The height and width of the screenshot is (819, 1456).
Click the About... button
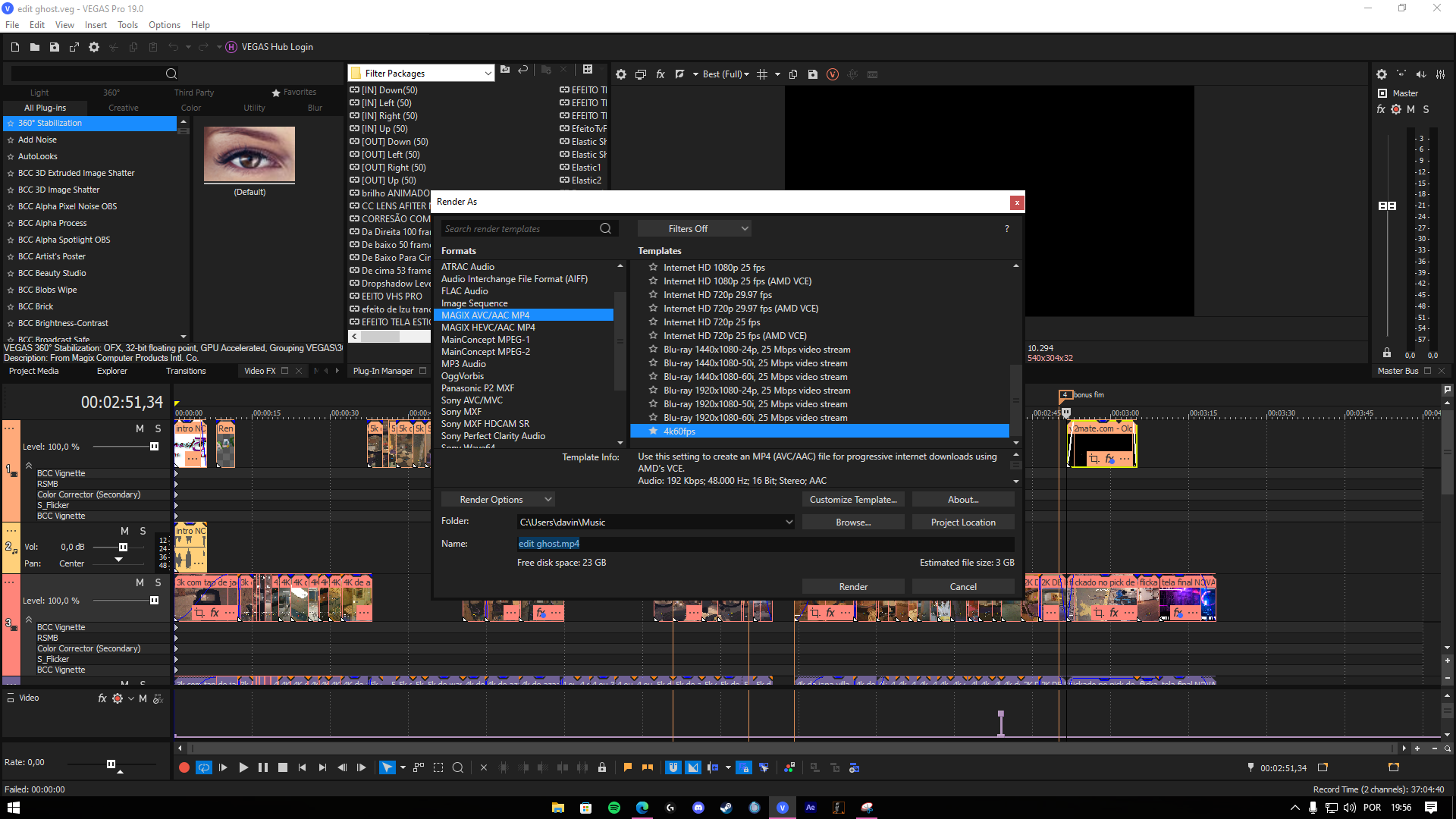(963, 499)
